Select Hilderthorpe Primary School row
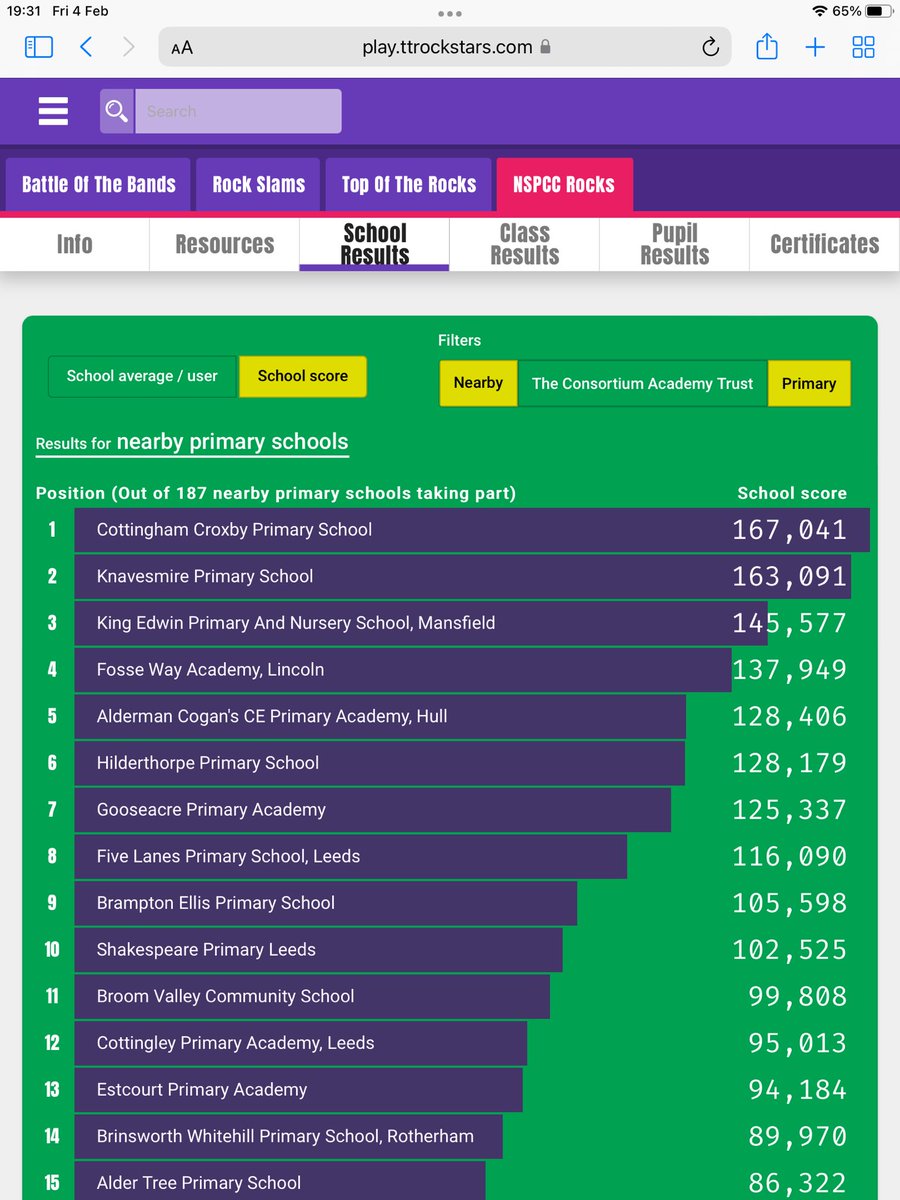Viewport: 900px width, 1200px height. (380, 763)
